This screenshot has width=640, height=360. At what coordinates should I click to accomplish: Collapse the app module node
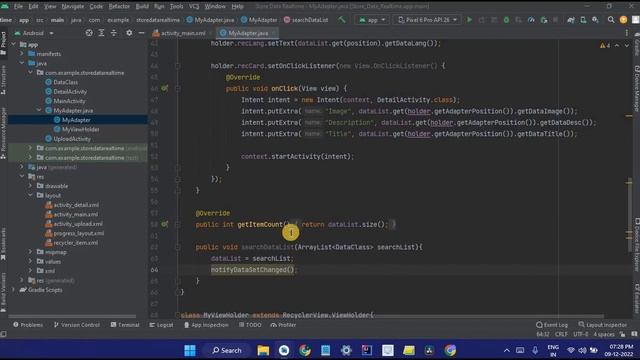click(x=14, y=44)
